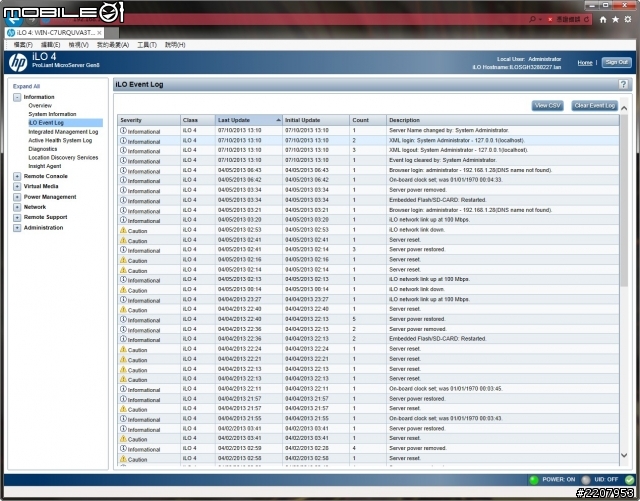Expand the Power Management node
The width and height of the screenshot is (640, 501).
(x=17, y=197)
